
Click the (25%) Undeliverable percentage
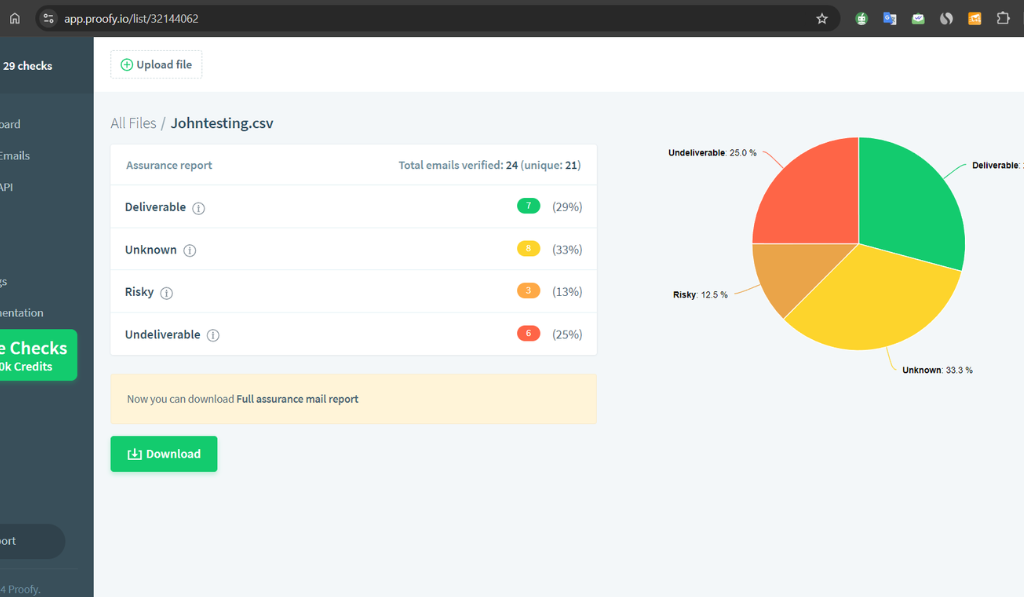tap(567, 334)
